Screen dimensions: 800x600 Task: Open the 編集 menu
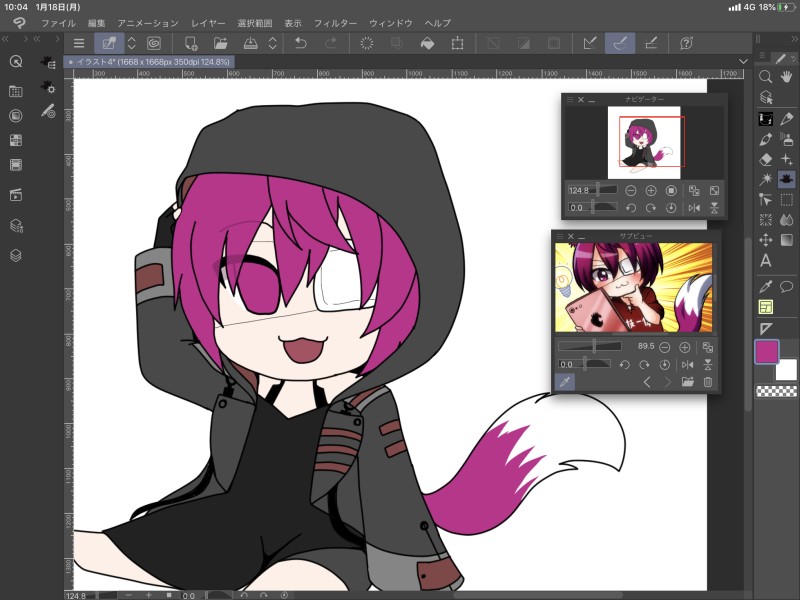pos(96,23)
